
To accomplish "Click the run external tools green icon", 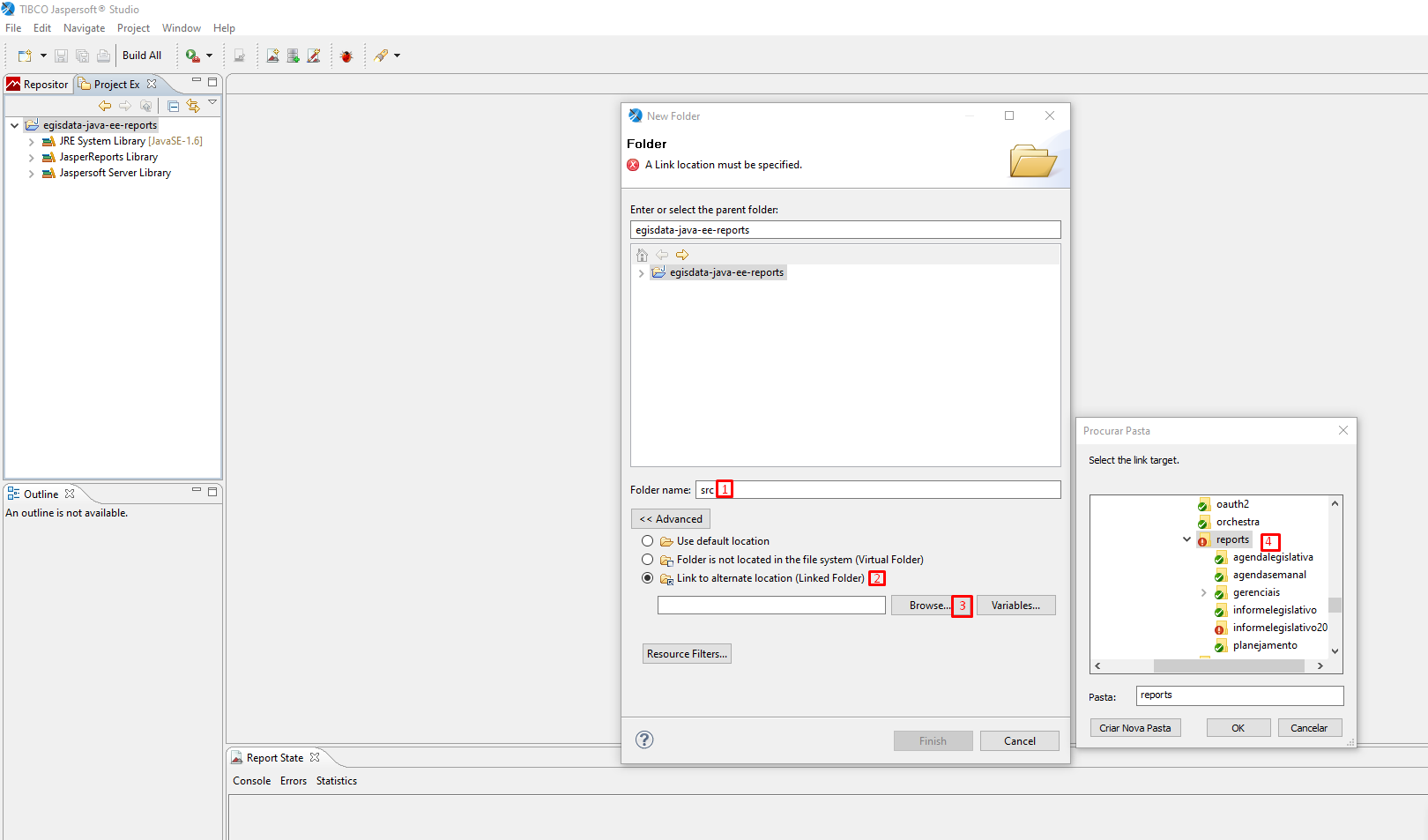I will tap(192, 56).
